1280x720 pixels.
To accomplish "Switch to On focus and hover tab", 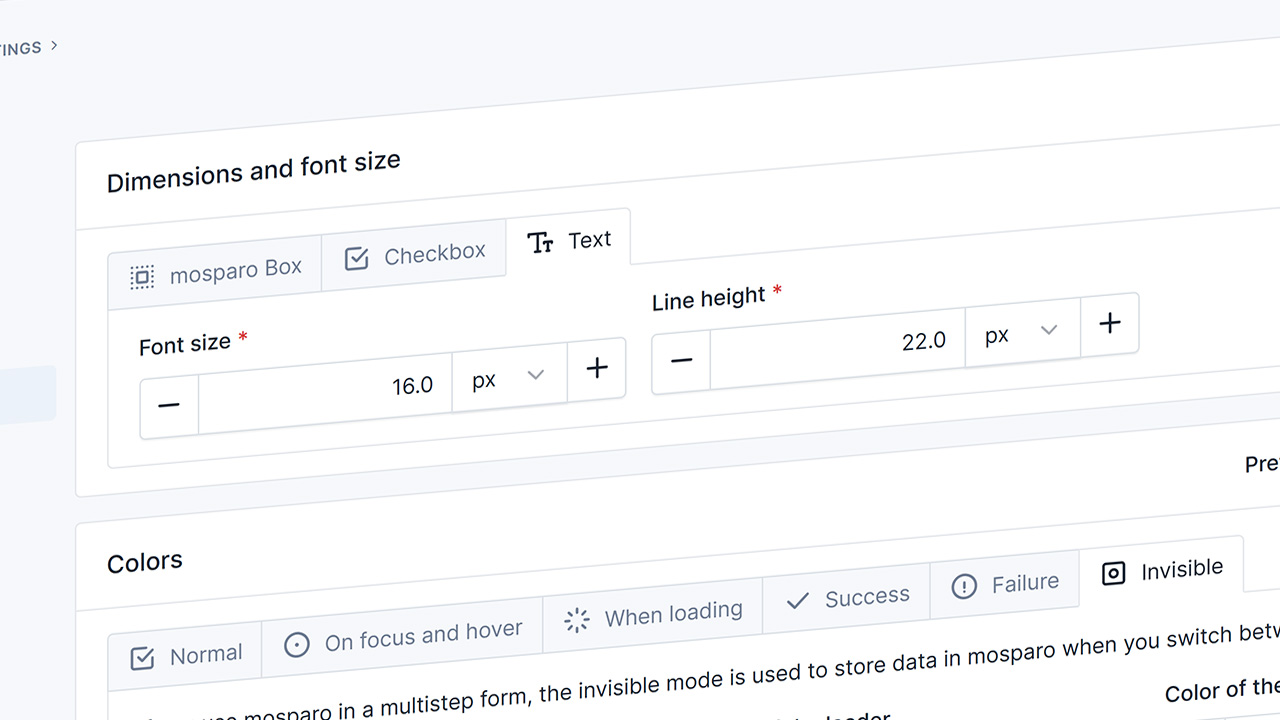I will [x=402, y=638].
